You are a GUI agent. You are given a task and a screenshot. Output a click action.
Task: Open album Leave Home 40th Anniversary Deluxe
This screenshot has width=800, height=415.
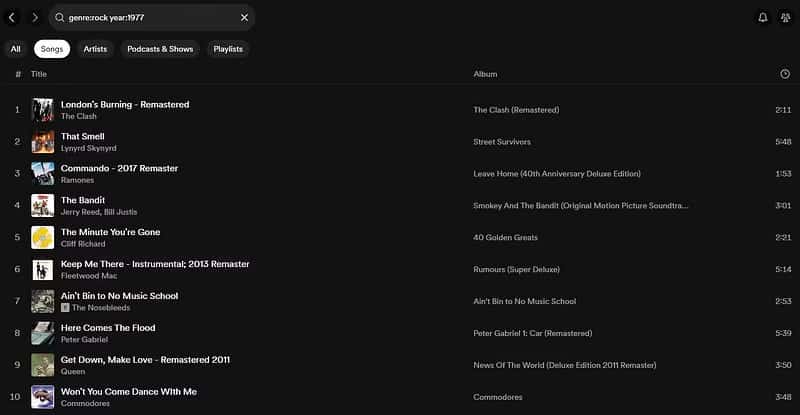pos(557,174)
